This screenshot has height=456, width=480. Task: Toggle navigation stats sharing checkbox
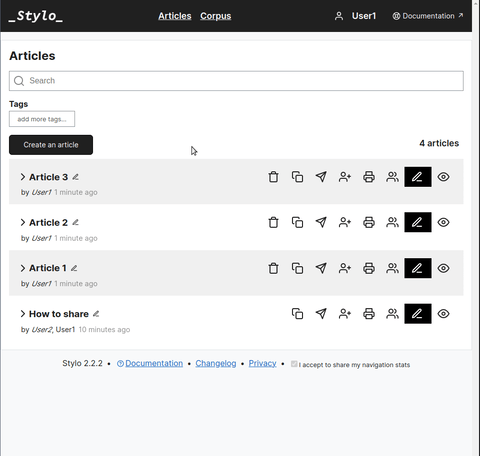294,364
